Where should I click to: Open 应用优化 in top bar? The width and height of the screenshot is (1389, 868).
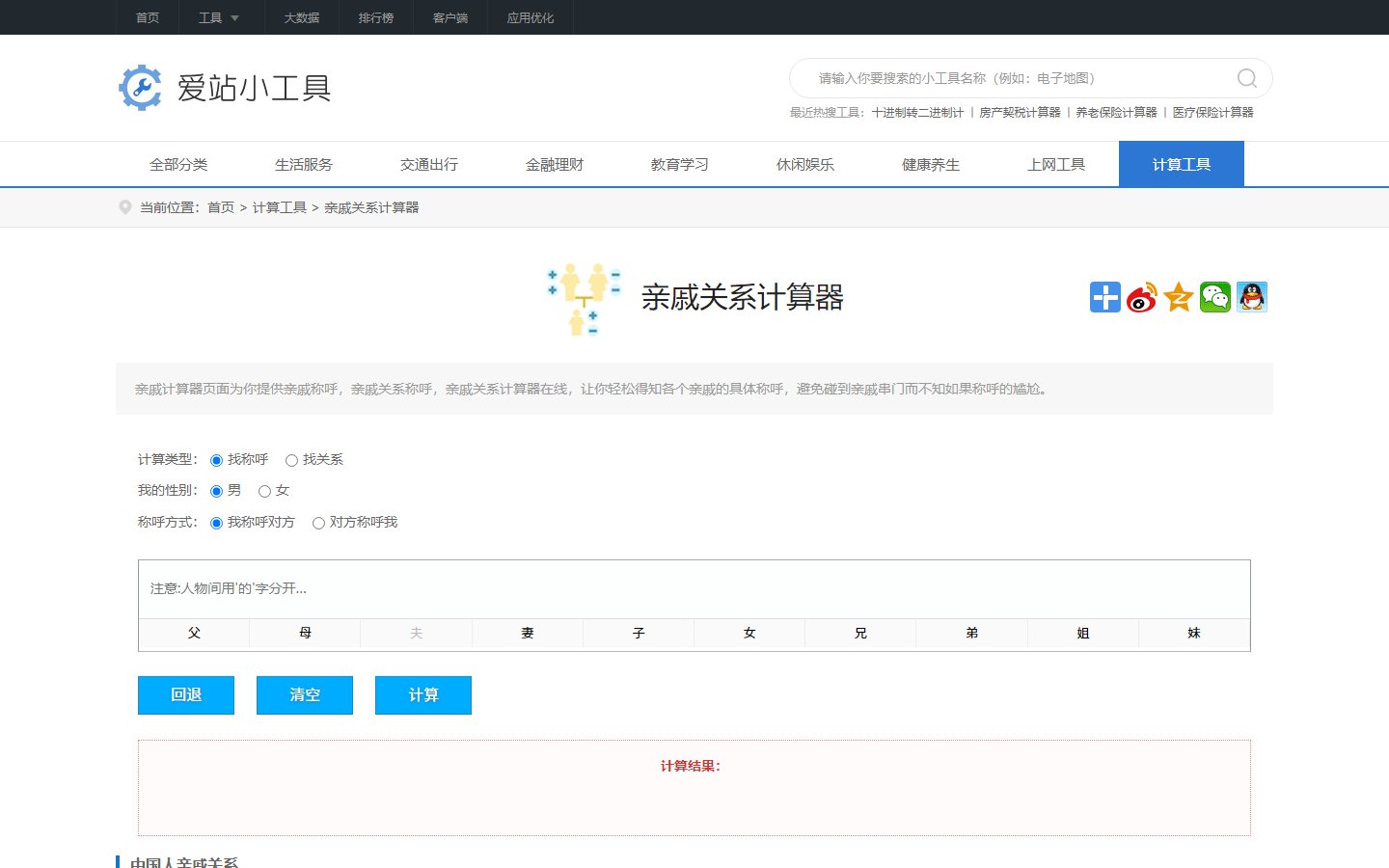[531, 17]
